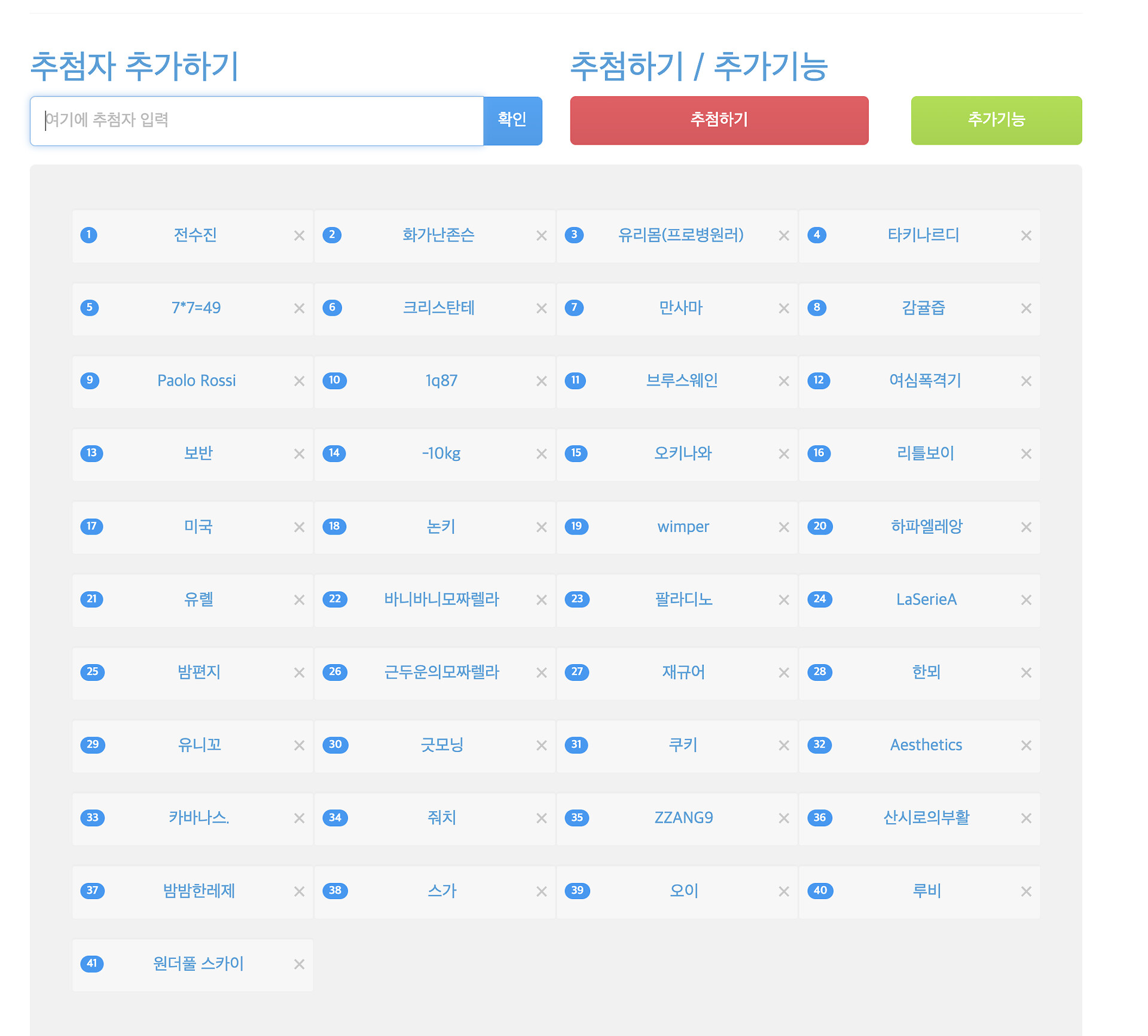Remove wimper using its X icon
This screenshot has height=1036, width=1148.
point(783,527)
